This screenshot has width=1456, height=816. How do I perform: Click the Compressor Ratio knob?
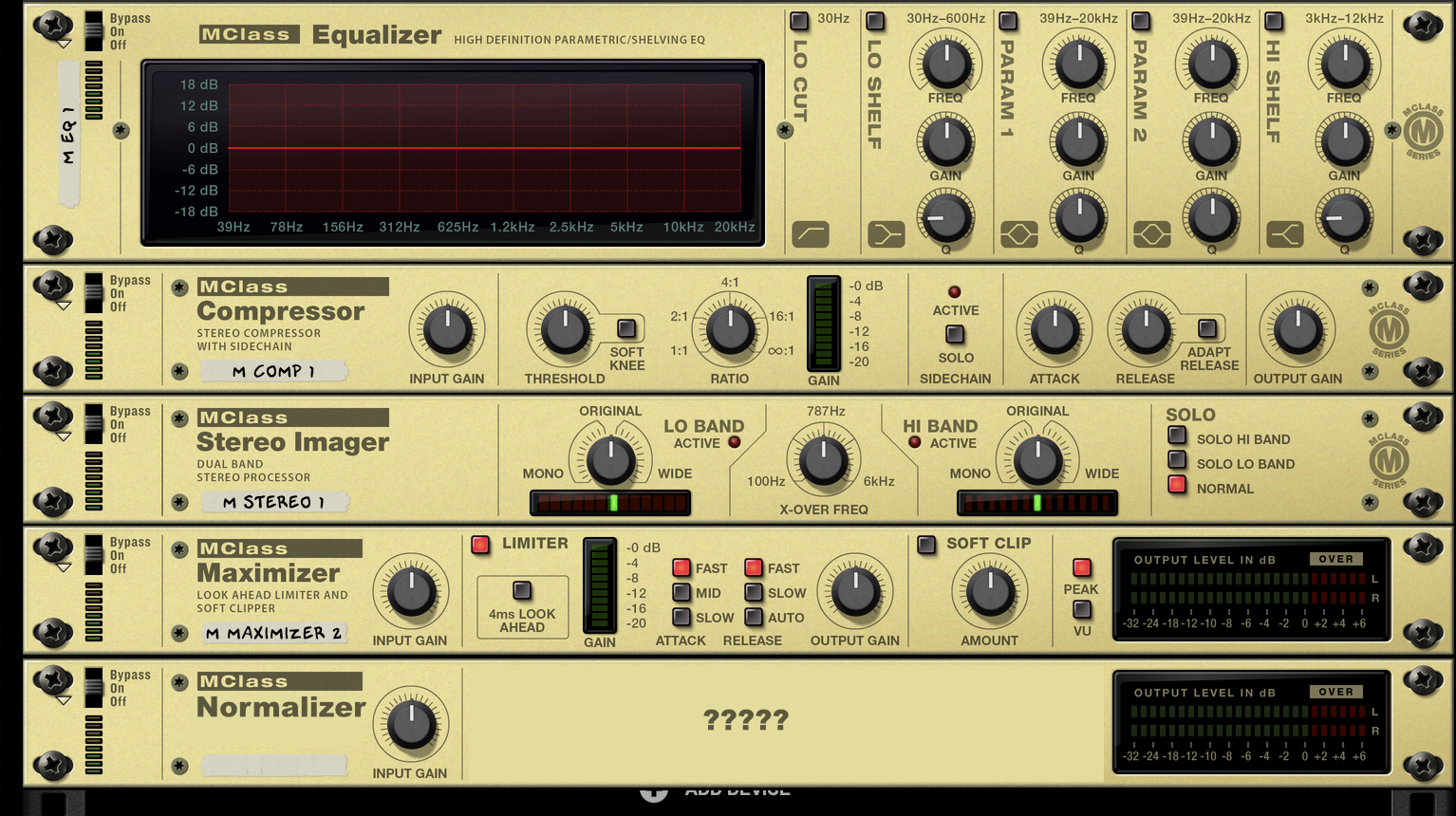pos(729,329)
